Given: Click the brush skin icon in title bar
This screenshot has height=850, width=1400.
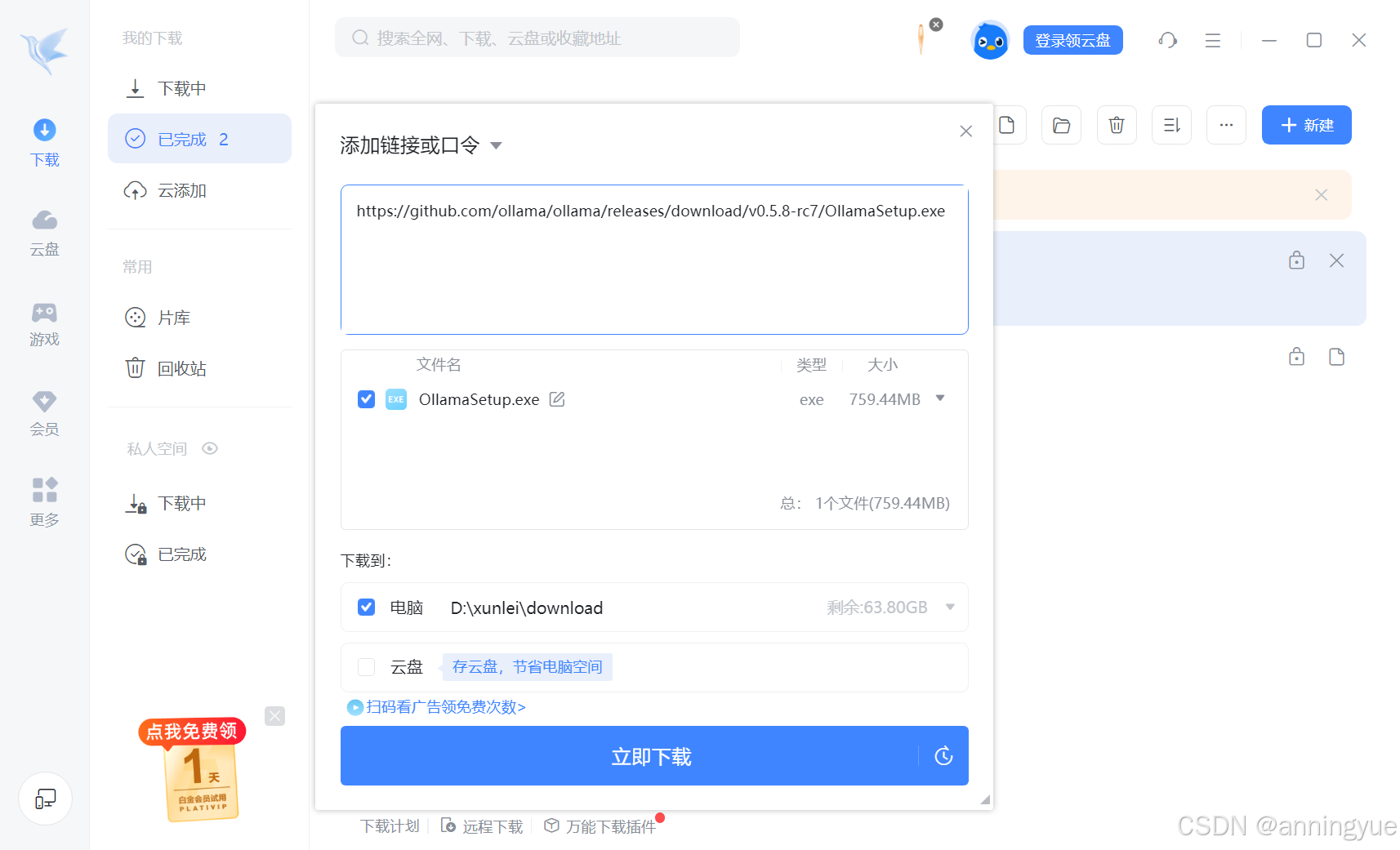Looking at the screenshot, I should tap(921, 39).
